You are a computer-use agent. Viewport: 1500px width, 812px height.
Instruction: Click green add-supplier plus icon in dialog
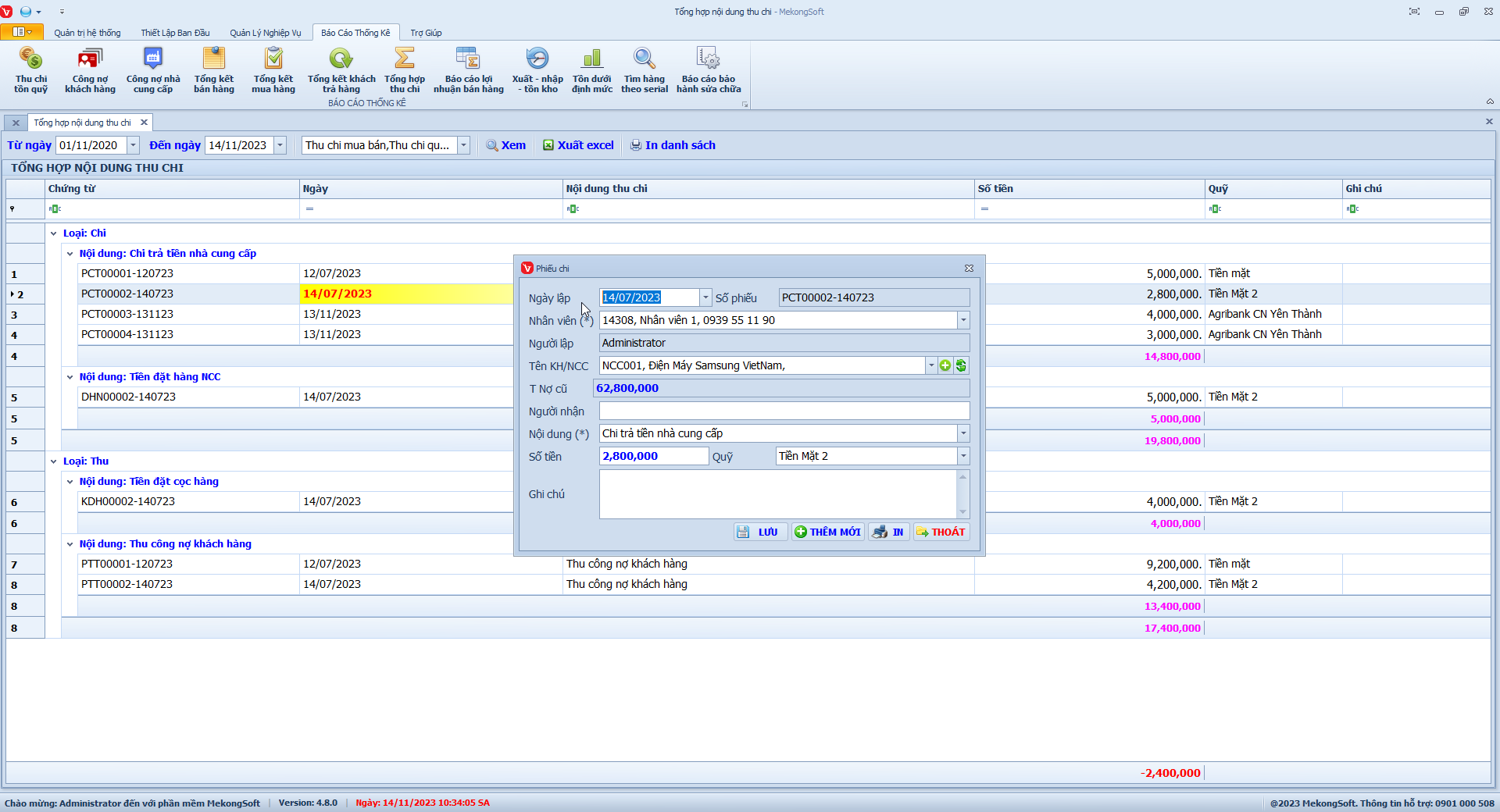945,365
